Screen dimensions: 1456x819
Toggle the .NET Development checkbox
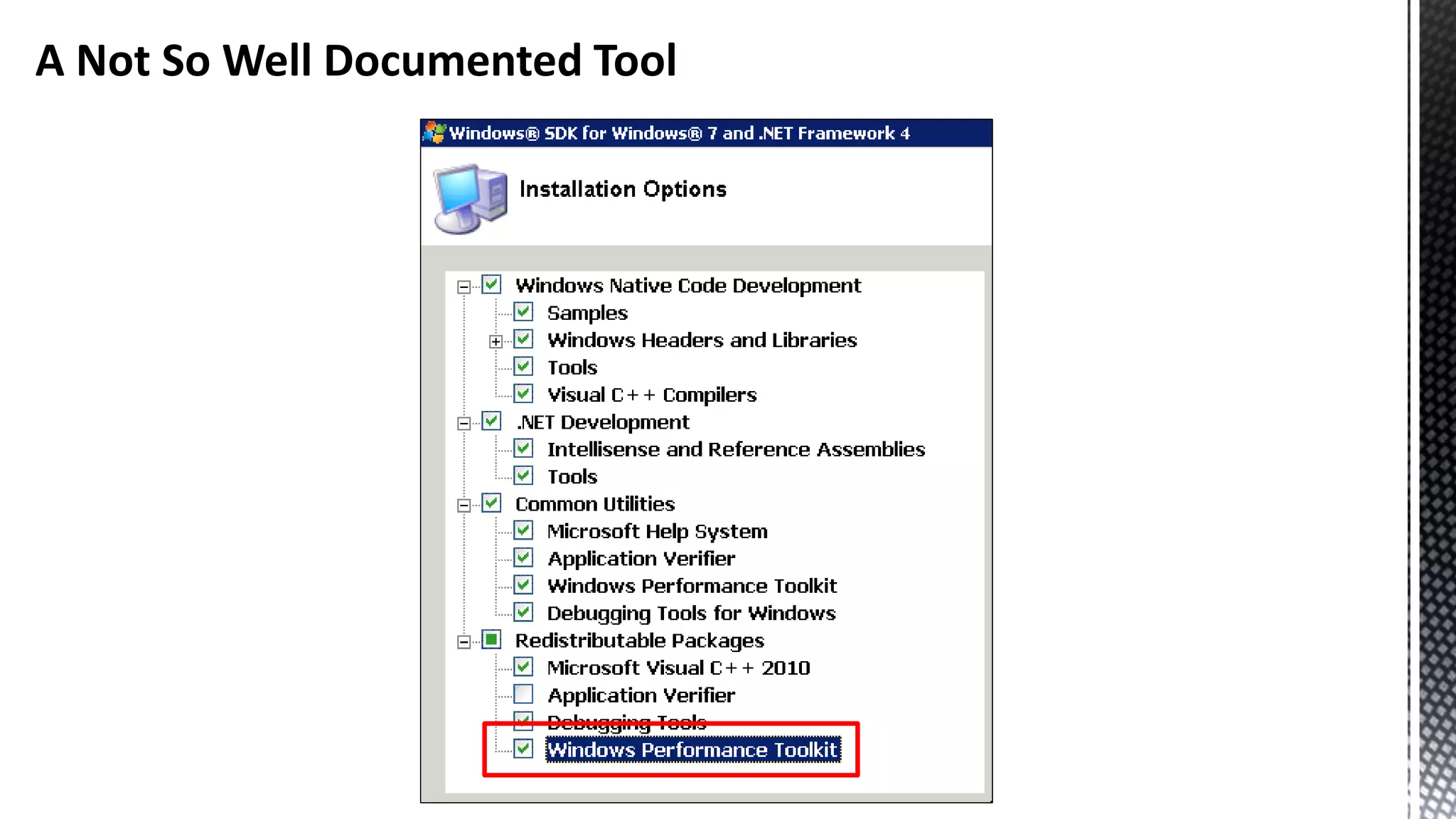pyautogui.click(x=491, y=422)
